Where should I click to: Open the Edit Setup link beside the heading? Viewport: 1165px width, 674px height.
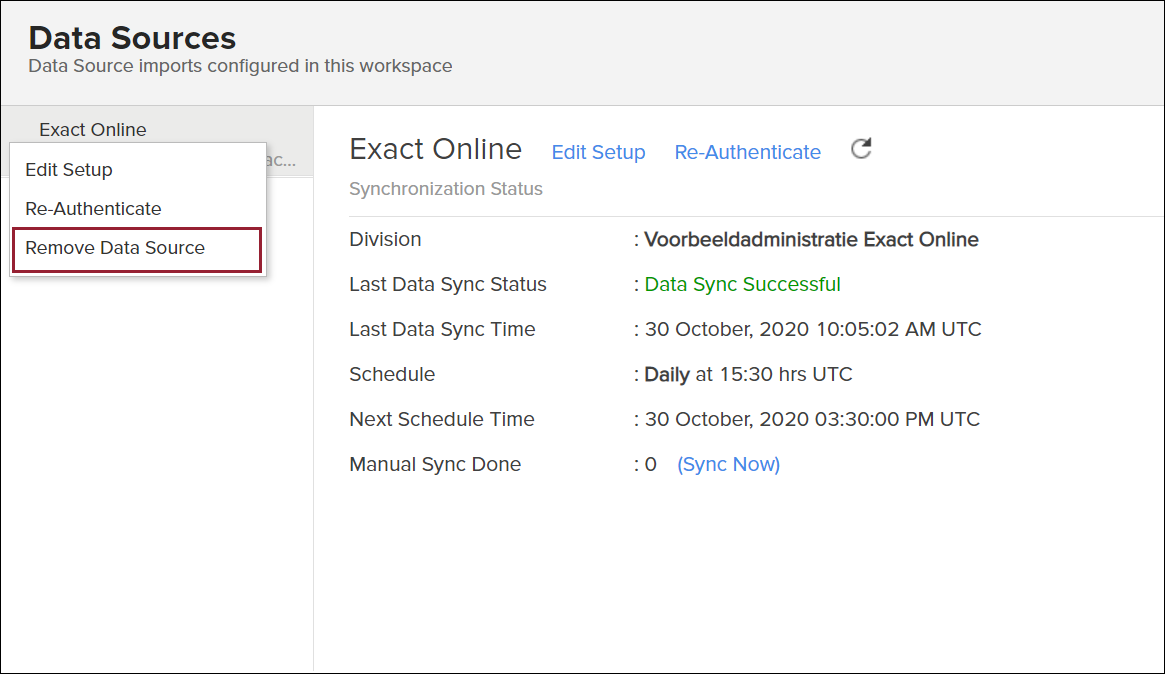coord(598,152)
